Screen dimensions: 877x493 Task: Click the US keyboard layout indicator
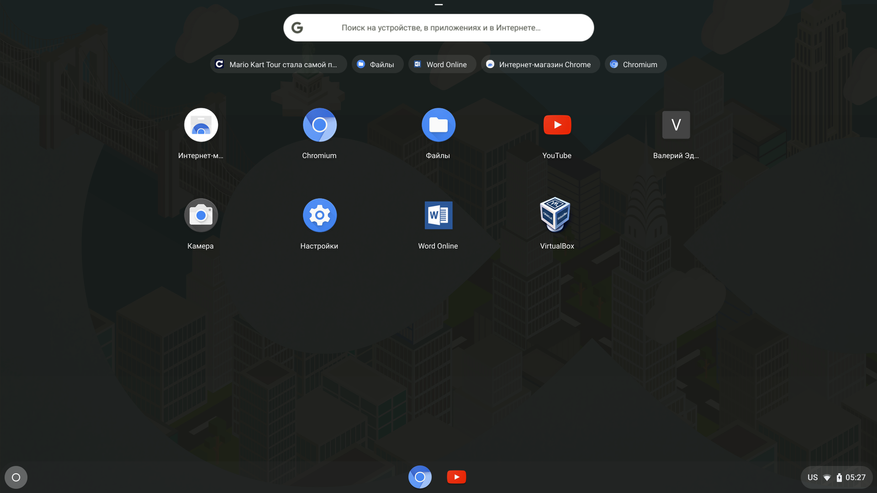(813, 477)
